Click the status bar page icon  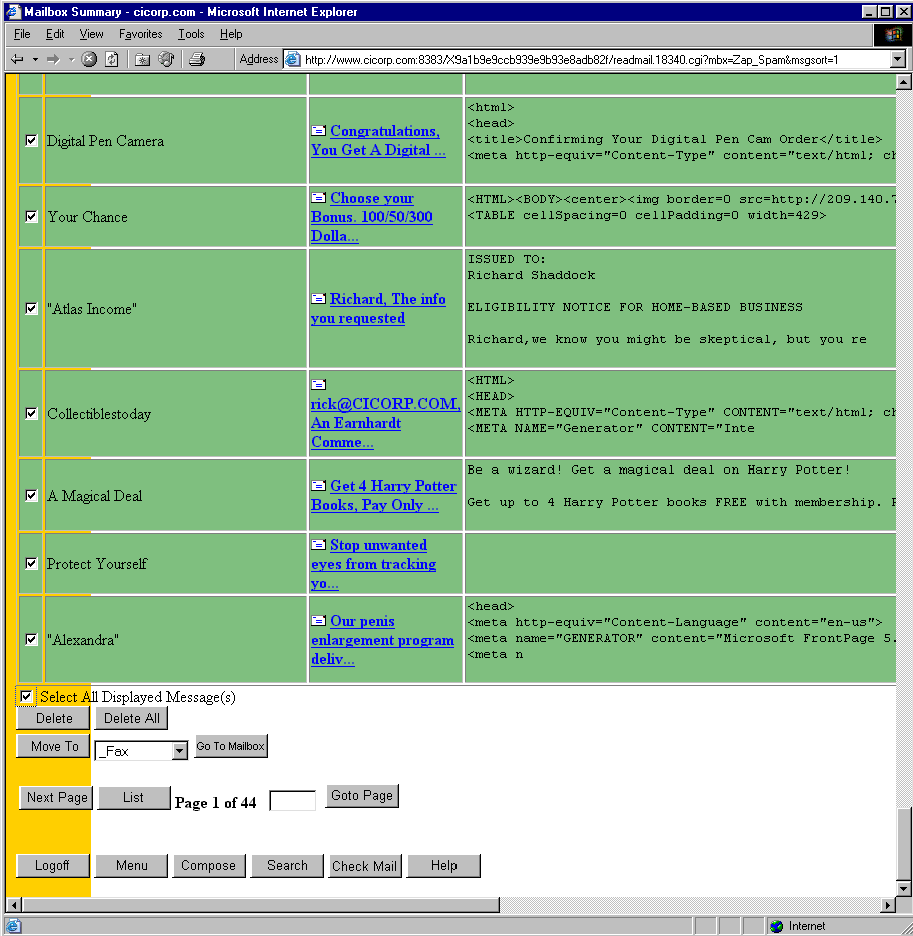tap(13, 926)
